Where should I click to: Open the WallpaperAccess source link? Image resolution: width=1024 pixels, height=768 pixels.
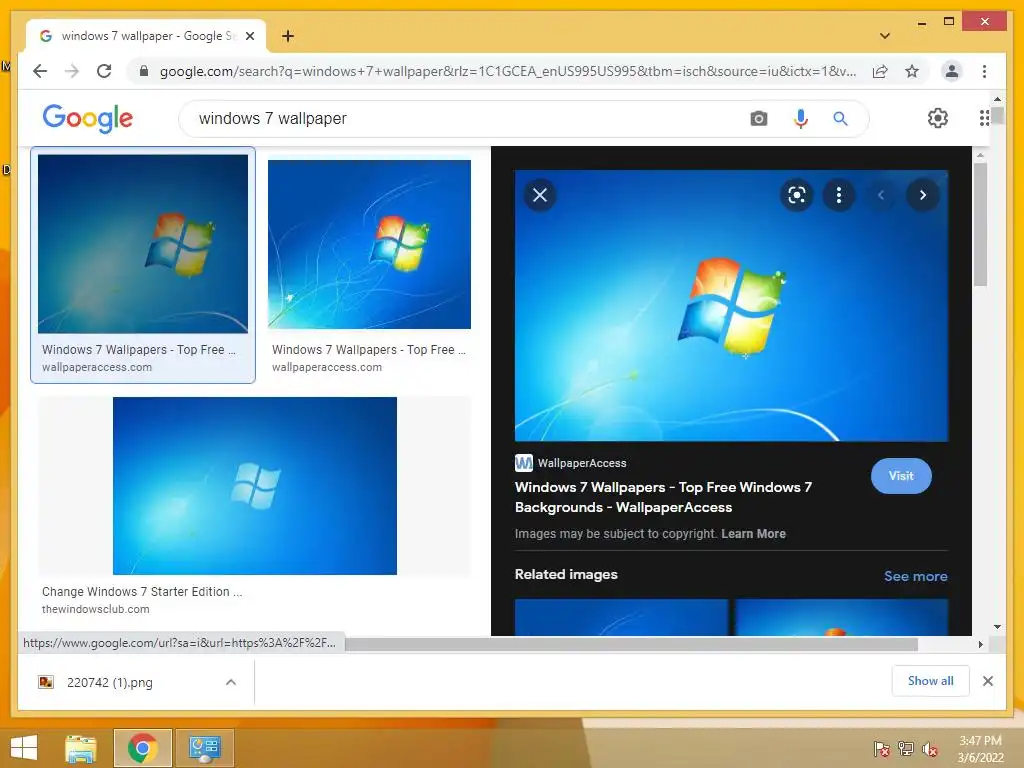(x=571, y=463)
